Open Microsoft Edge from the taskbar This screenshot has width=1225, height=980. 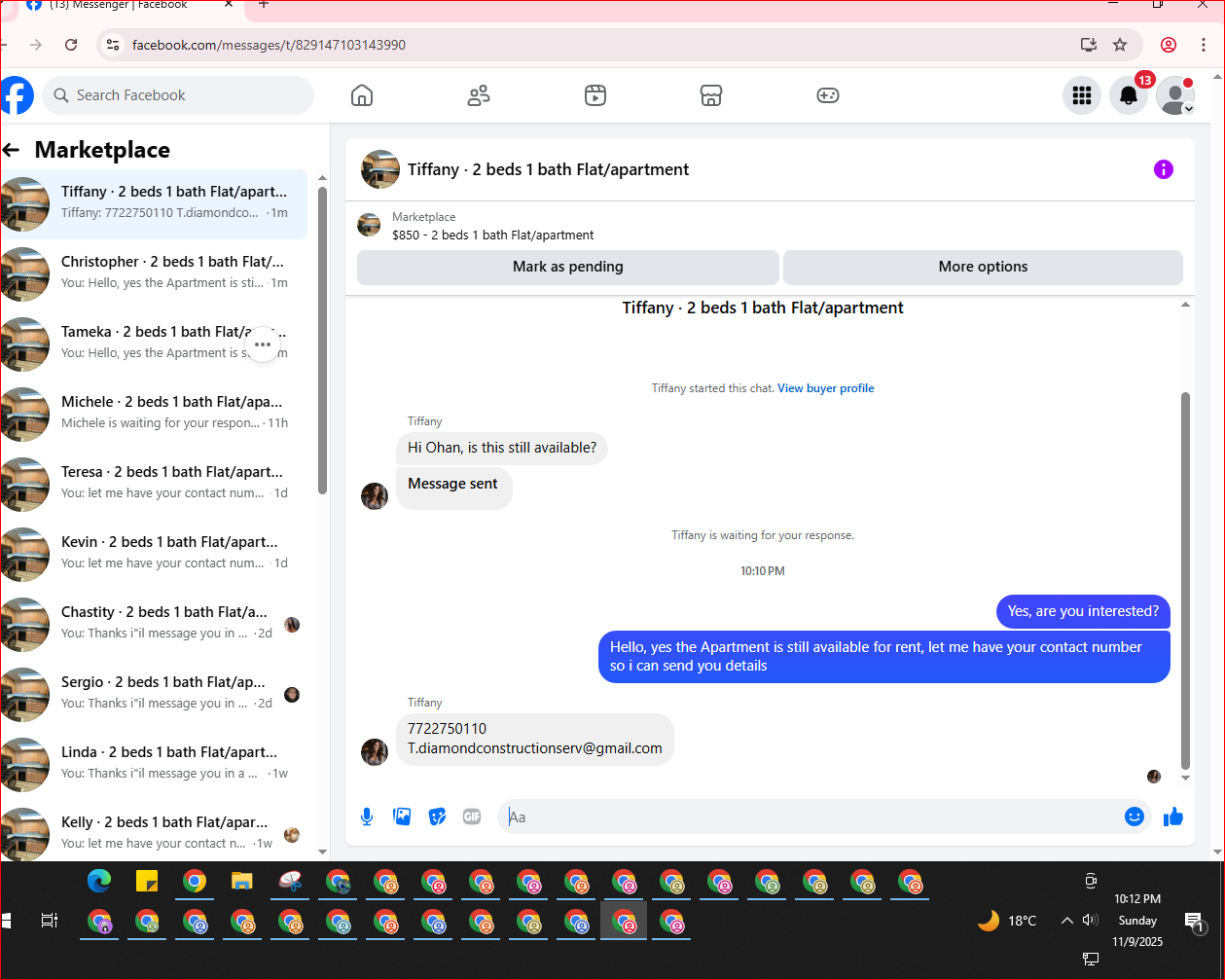(99, 882)
